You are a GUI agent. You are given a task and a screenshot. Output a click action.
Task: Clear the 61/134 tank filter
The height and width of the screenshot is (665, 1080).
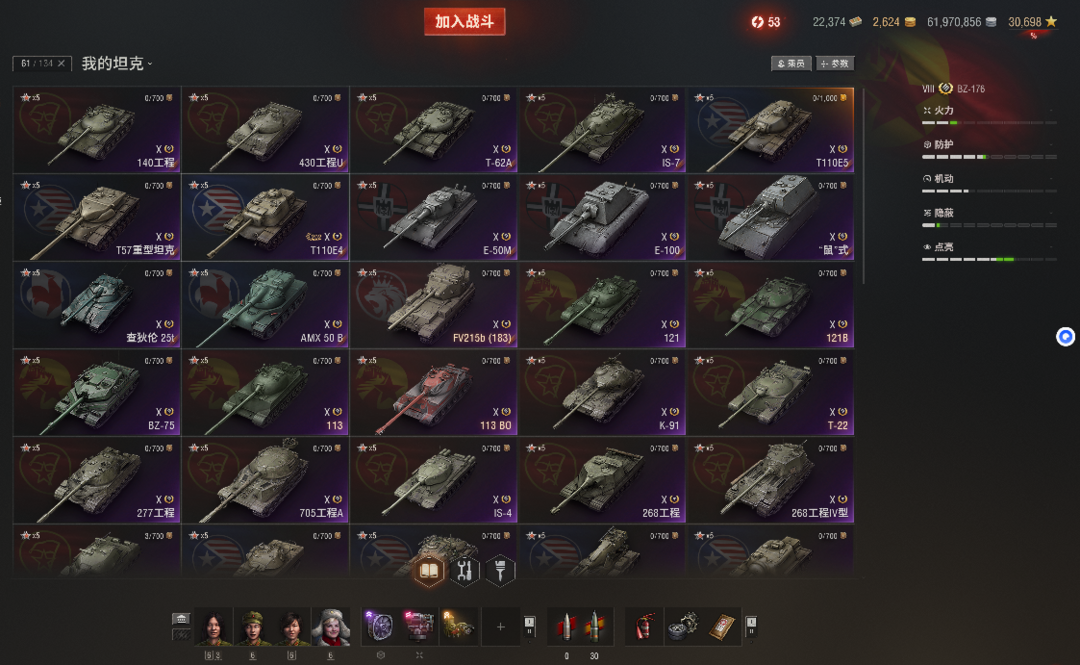[61, 63]
